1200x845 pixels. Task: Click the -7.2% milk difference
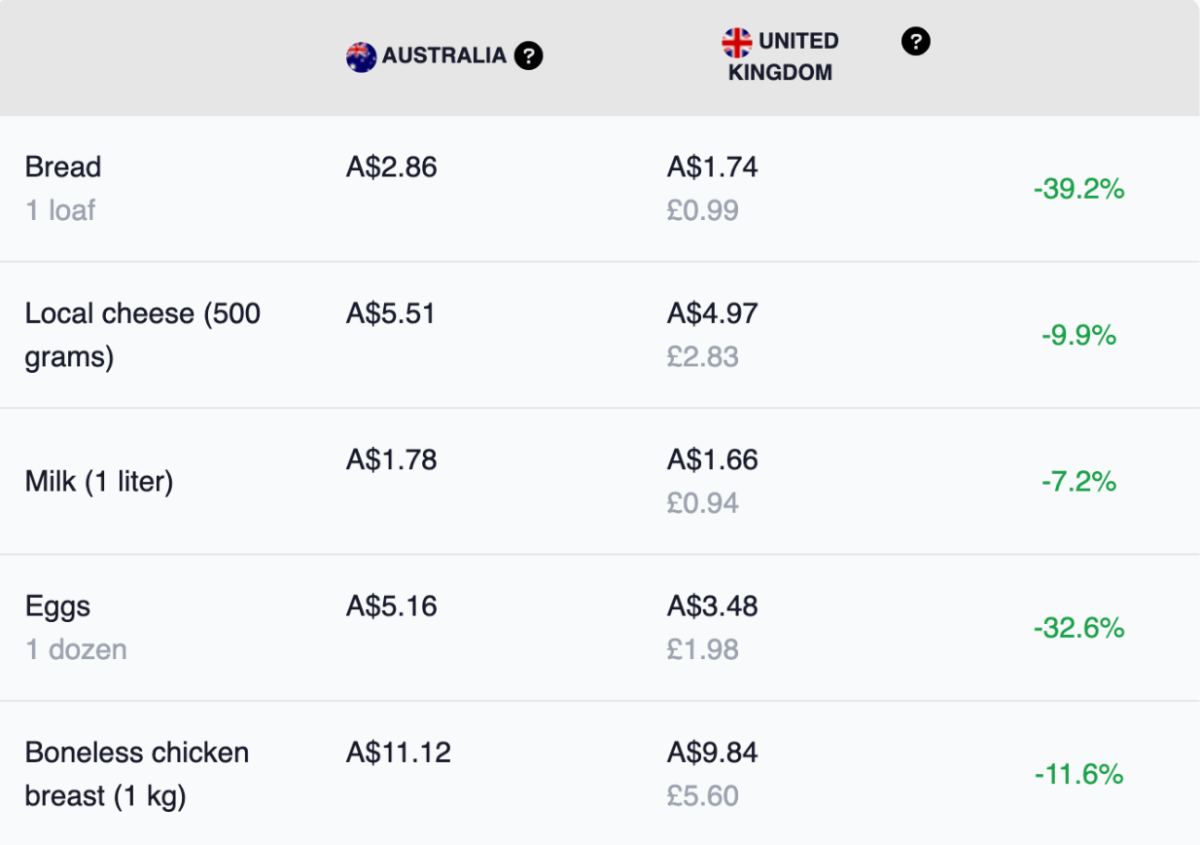(1079, 482)
